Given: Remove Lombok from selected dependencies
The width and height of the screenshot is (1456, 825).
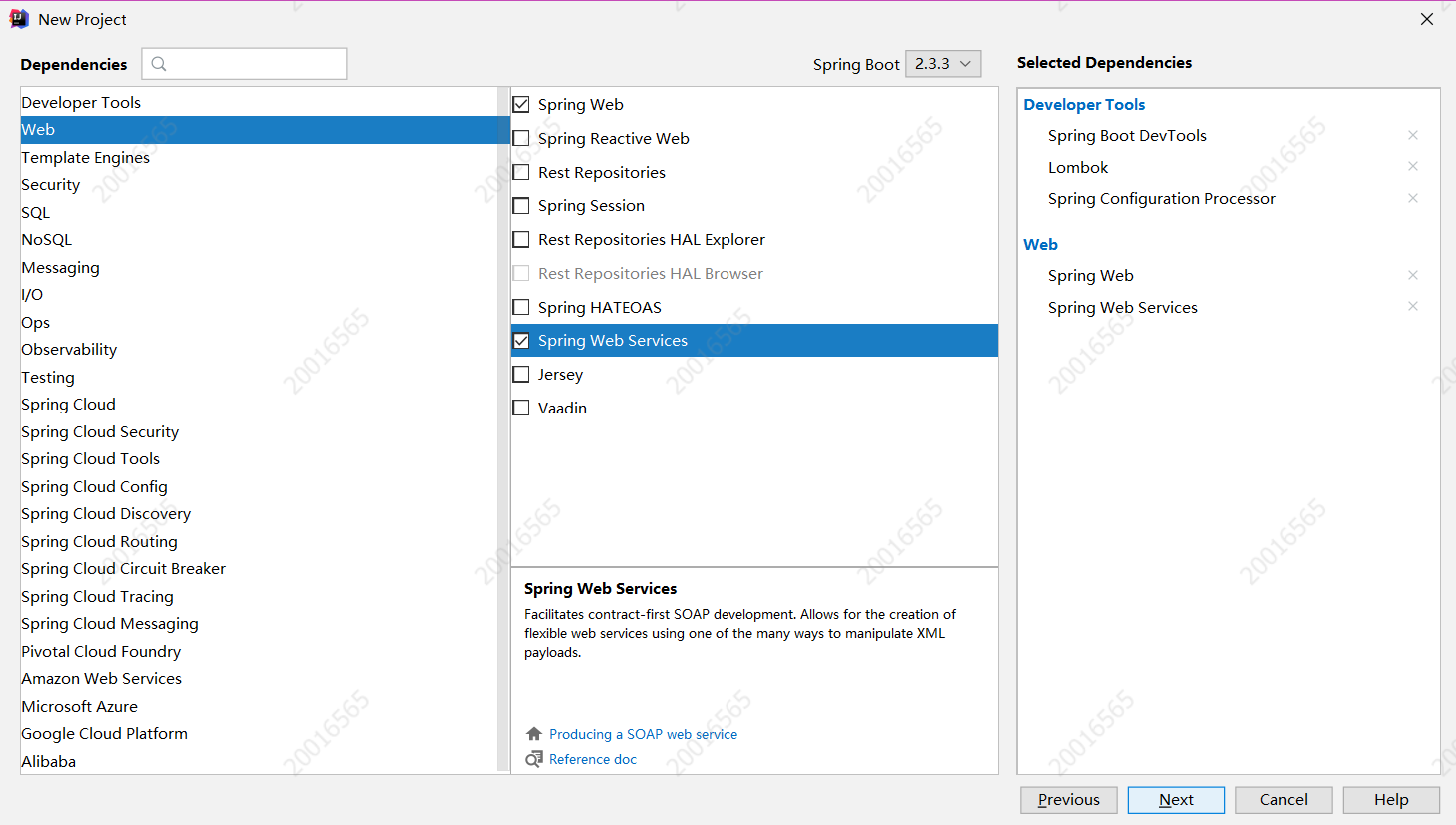Looking at the screenshot, I should pyautogui.click(x=1413, y=166).
